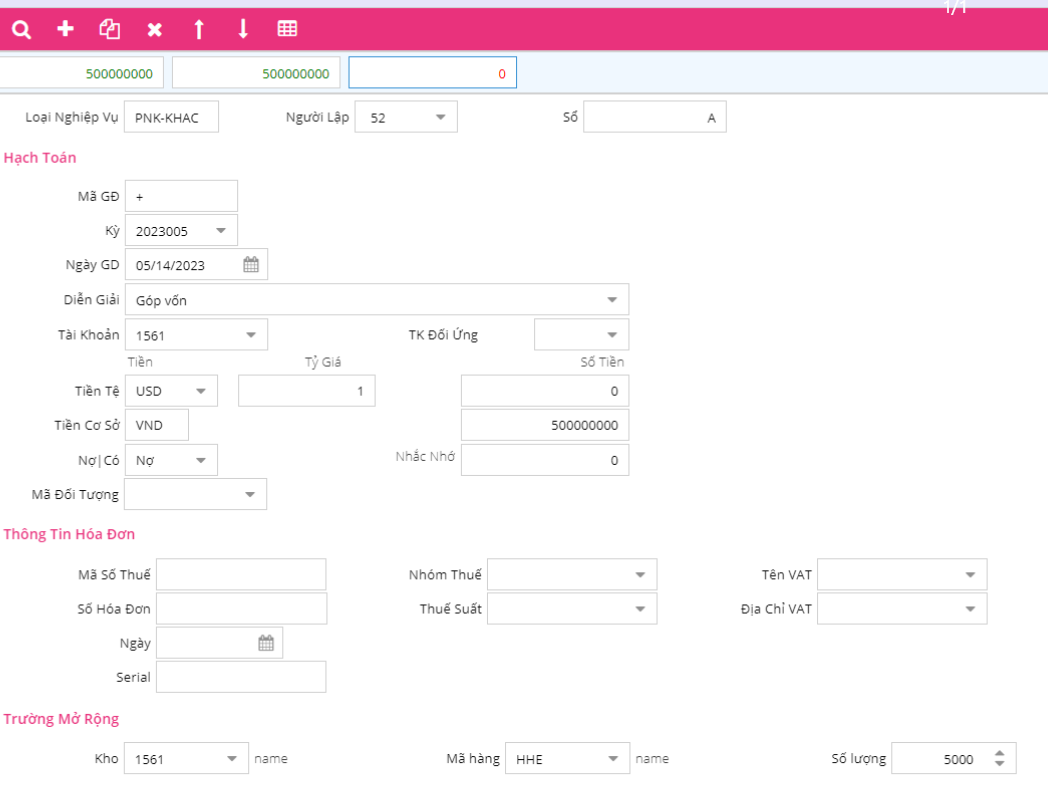The image size is (1048, 809).
Task: Move to next record with down arrow
Action: tap(243, 29)
